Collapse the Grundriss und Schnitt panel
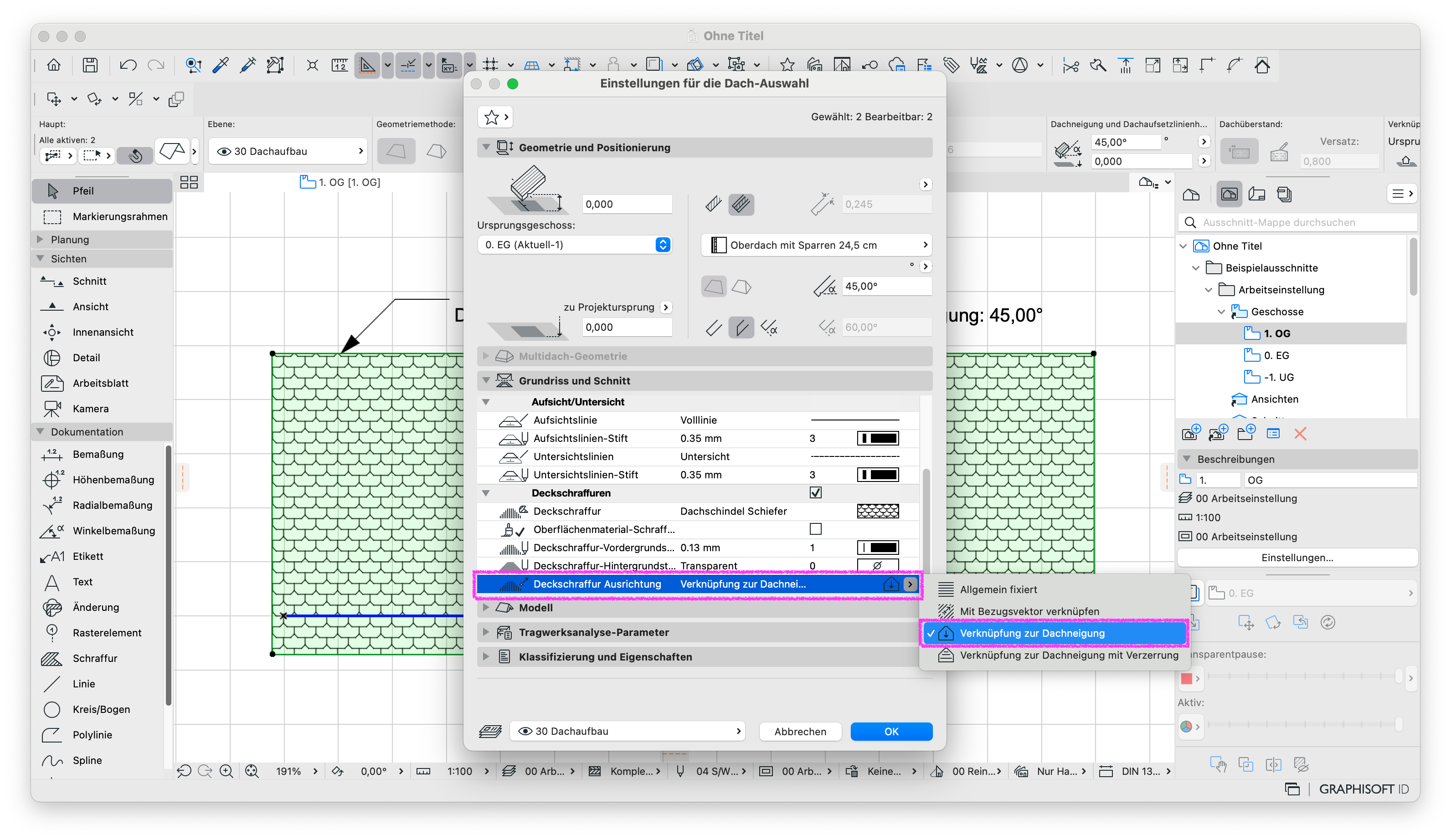Image resolution: width=1451 pixels, height=840 pixels. point(486,380)
